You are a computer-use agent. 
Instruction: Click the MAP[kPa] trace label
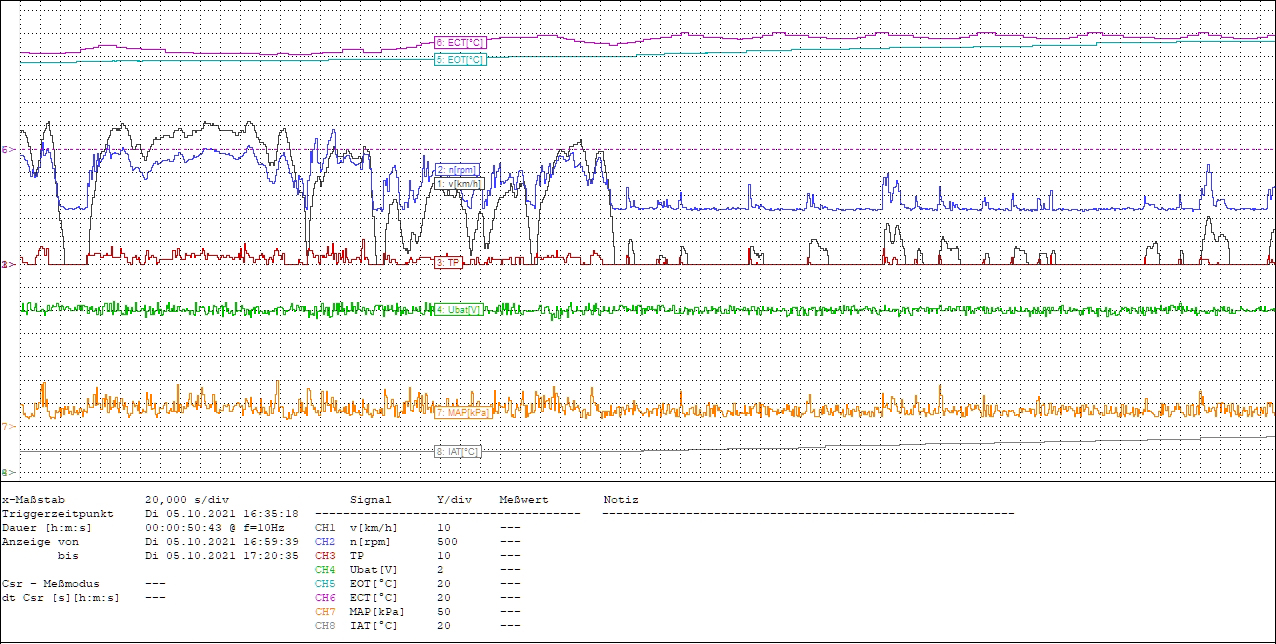pos(463,412)
